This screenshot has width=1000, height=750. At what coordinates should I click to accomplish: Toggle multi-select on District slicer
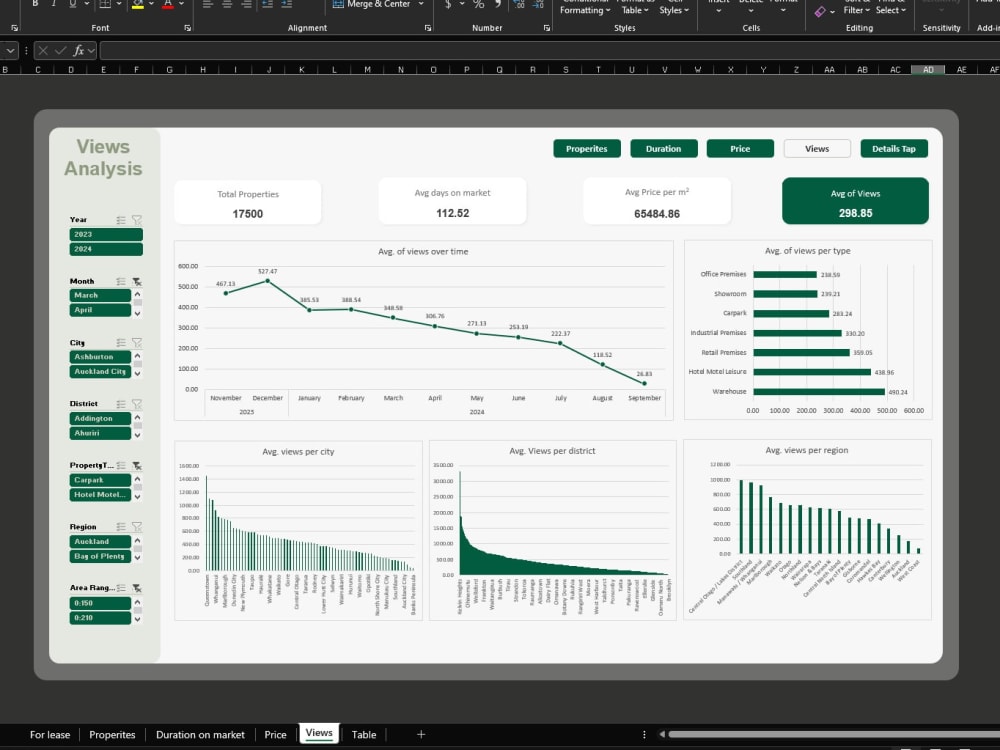tap(121, 404)
